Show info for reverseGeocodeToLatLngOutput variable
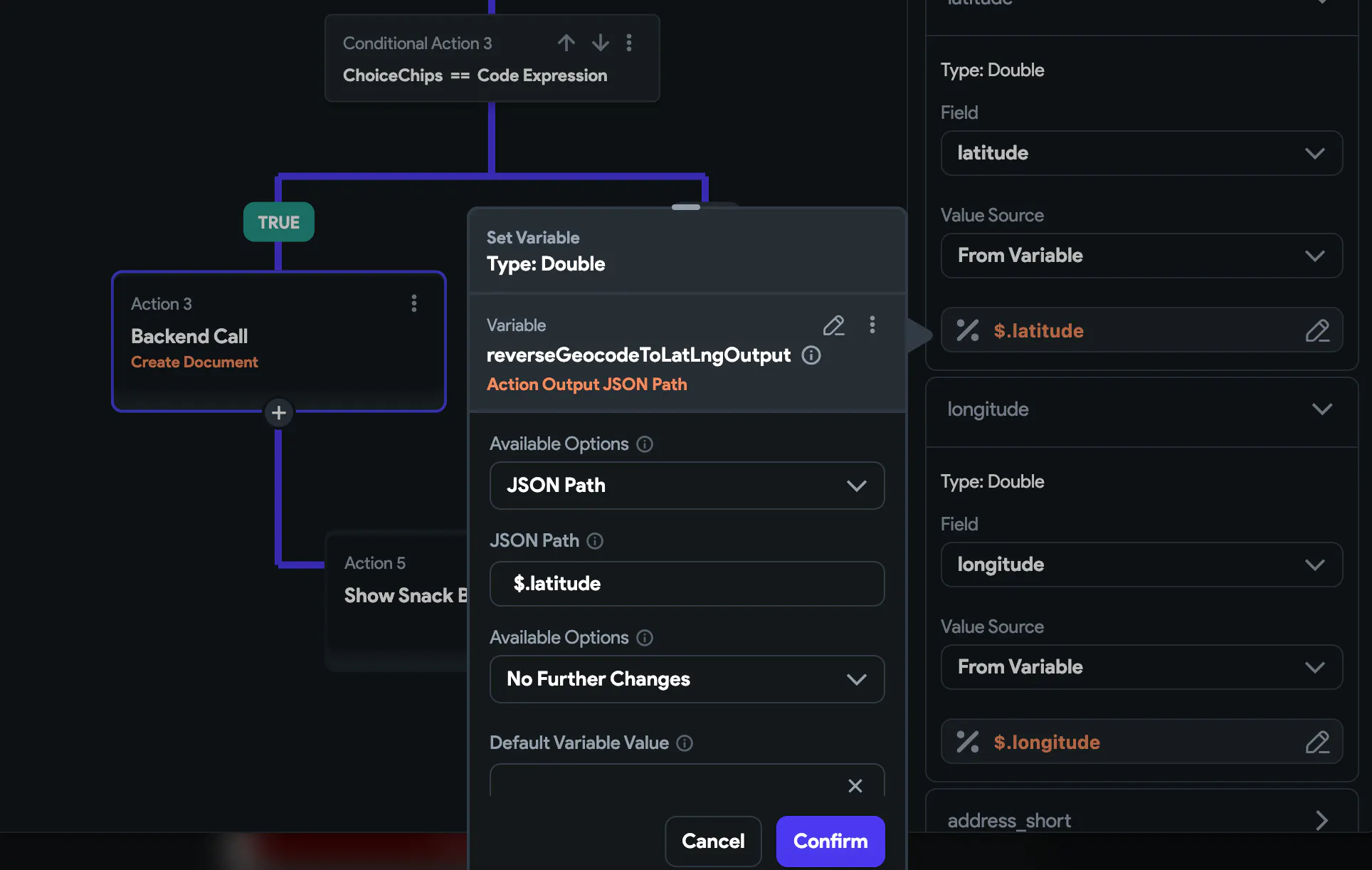Screen dimensions: 1372x870 pos(811,355)
